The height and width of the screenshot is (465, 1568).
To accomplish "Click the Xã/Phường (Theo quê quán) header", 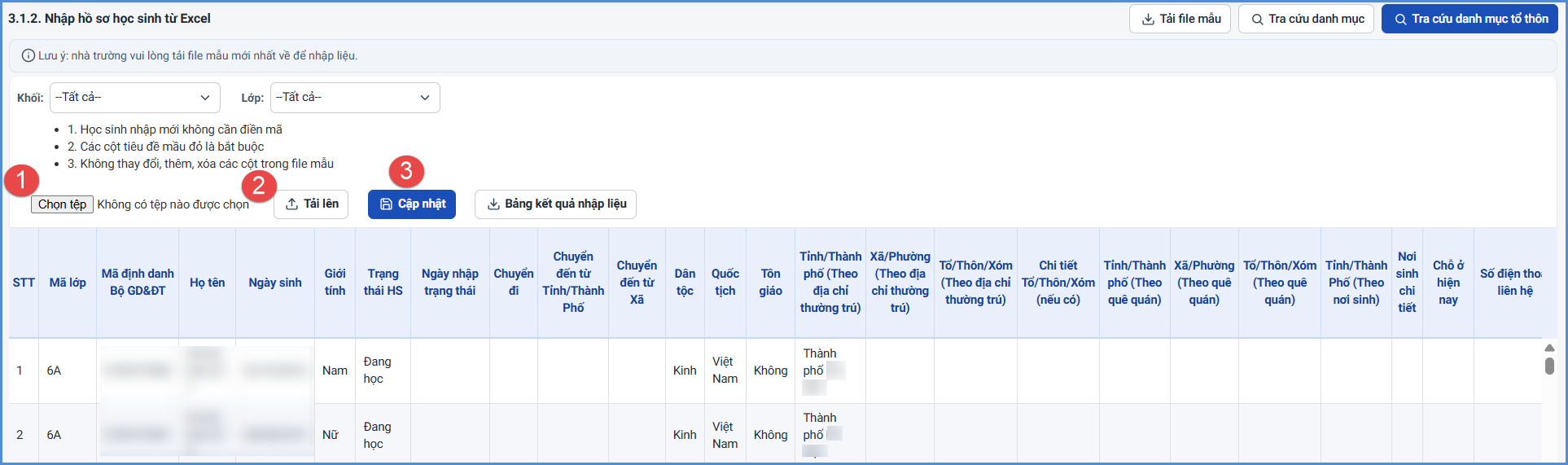I will coord(1204,283).
